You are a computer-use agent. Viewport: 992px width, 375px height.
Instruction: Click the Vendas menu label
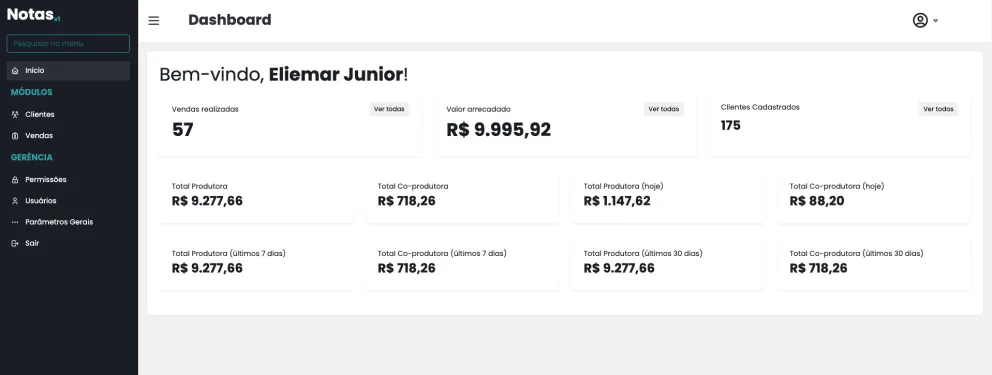(39, 136)
